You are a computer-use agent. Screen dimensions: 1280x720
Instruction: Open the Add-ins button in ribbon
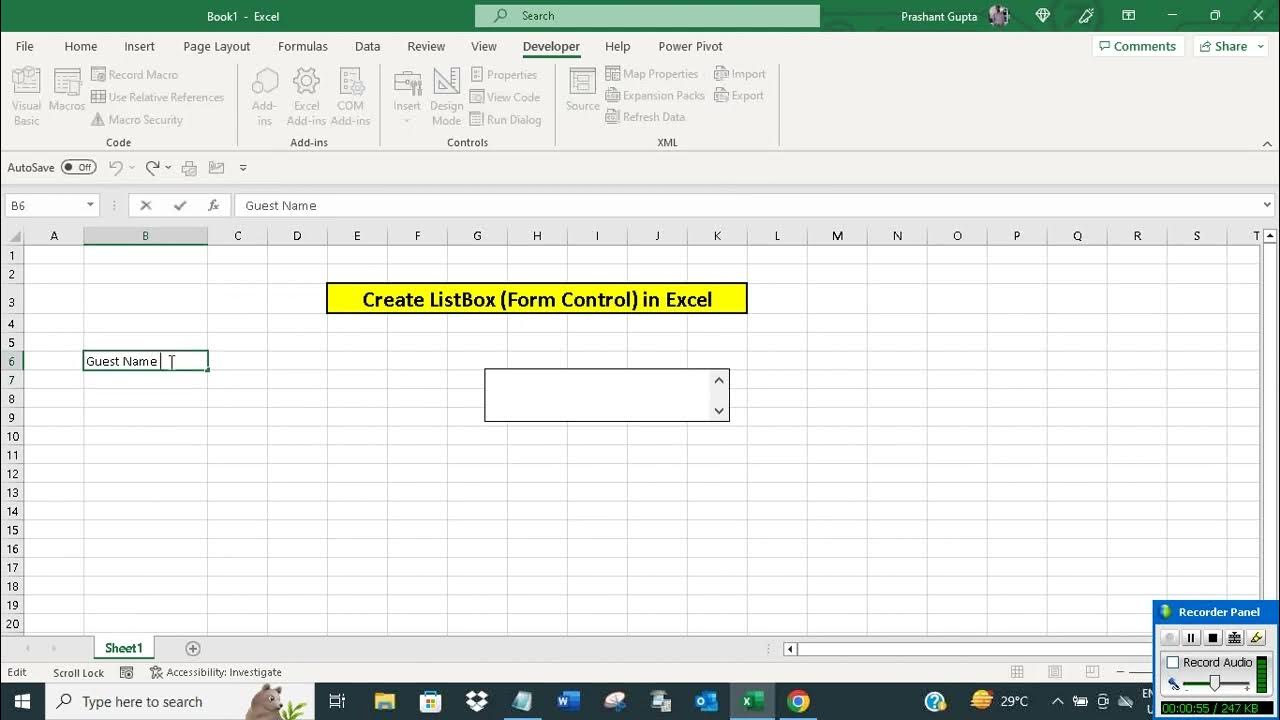tap(264, 96)
